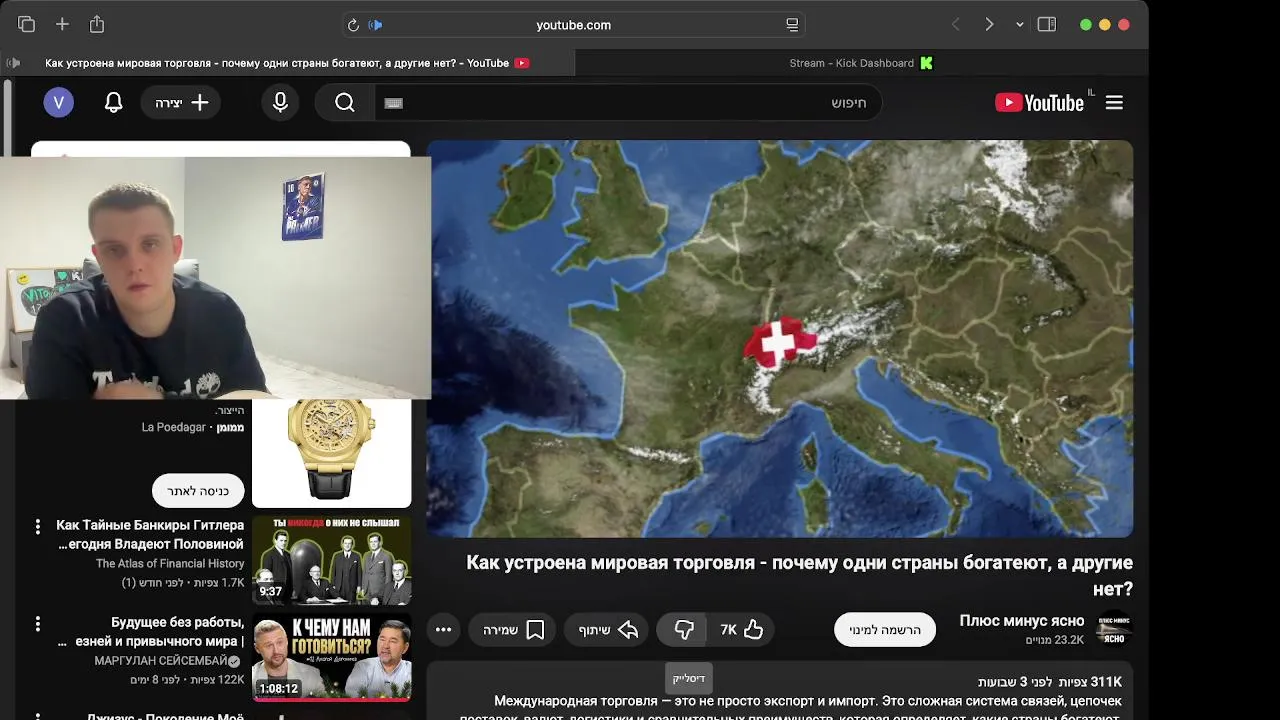The image size is (1280, 720).
Task: Open on-screen keyboard icon in search box
Action: tap(394, 103)
